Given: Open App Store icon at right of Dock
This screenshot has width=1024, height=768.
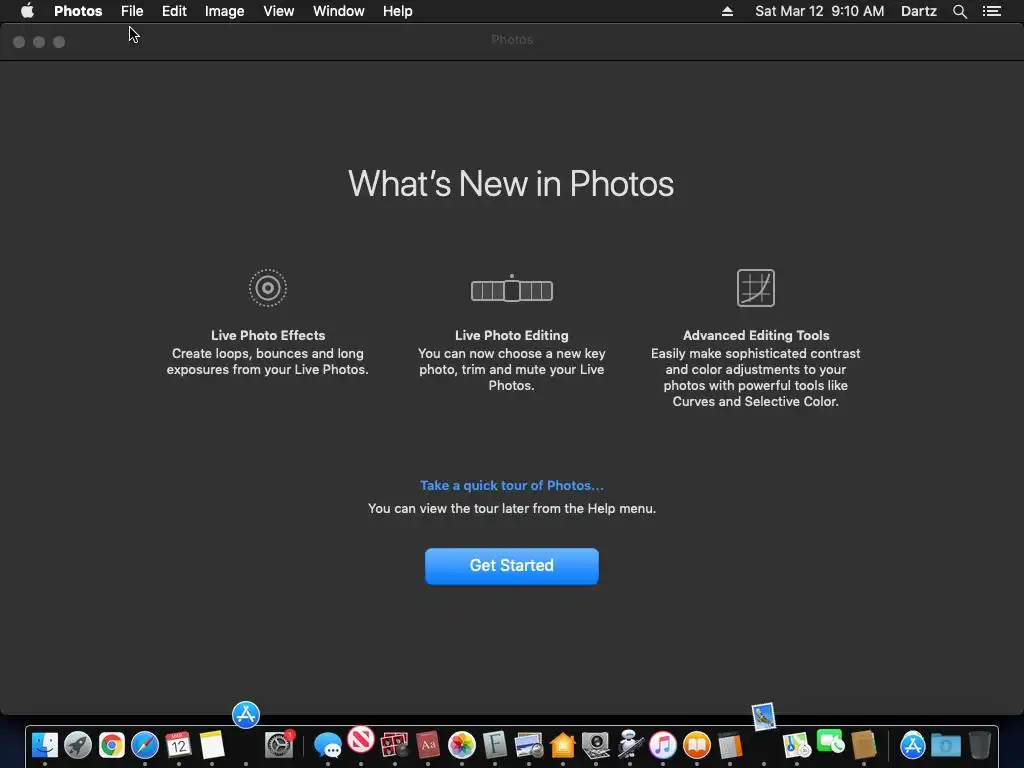Looking at the screenshot, I should point(912,744).
